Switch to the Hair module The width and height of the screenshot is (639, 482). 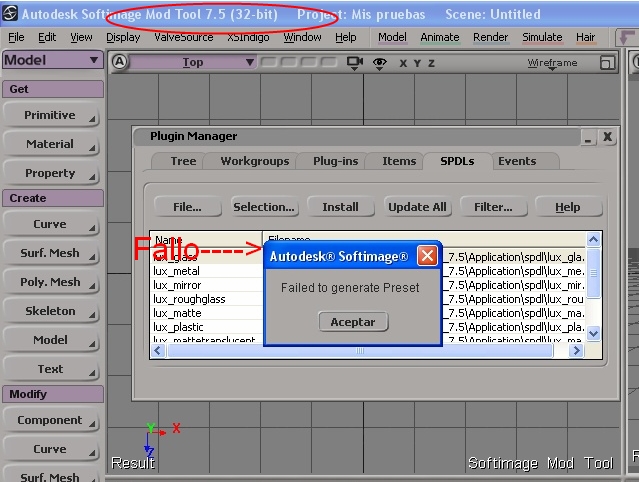pos(585,37)
